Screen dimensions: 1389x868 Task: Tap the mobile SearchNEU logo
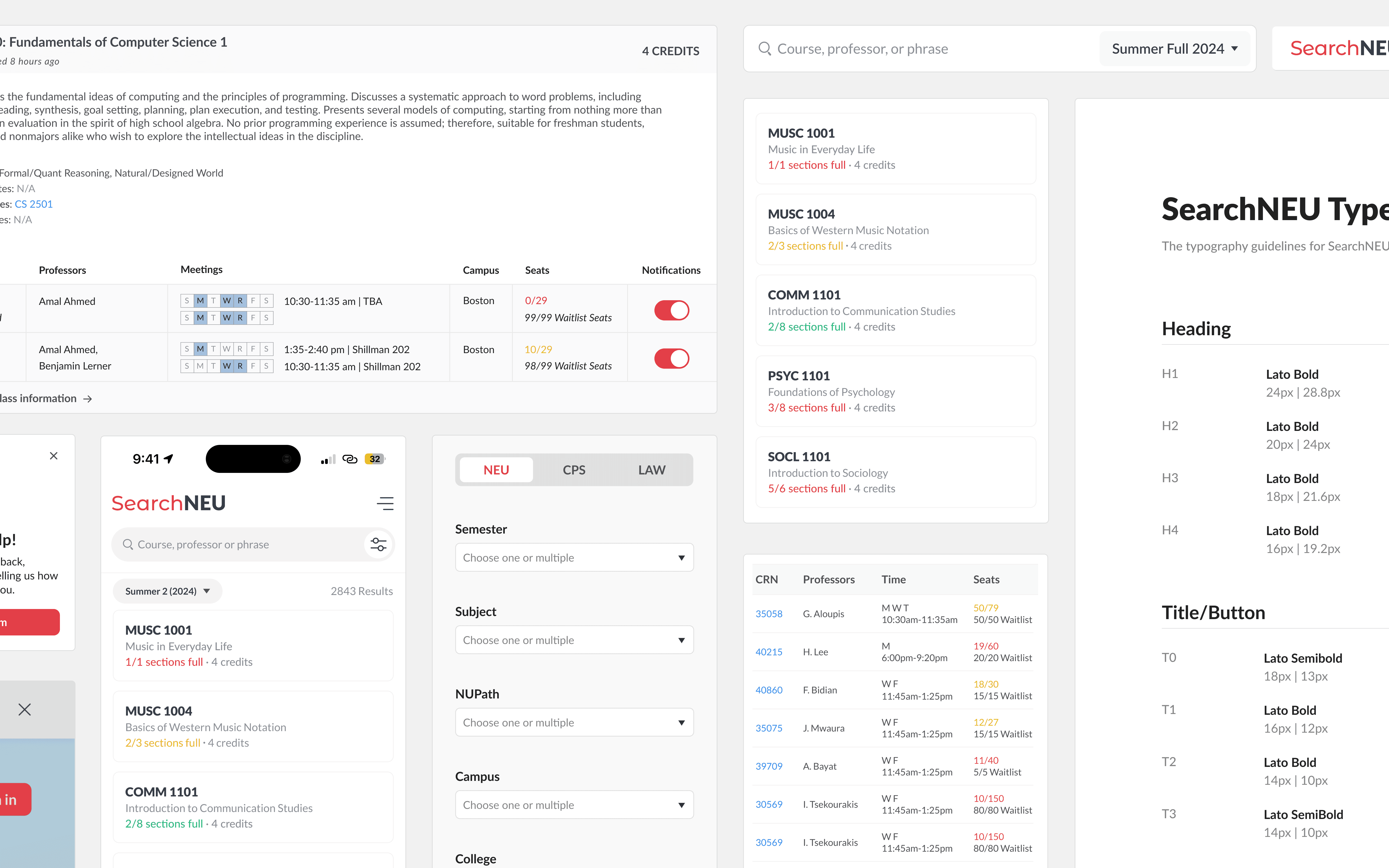point(168,503)
